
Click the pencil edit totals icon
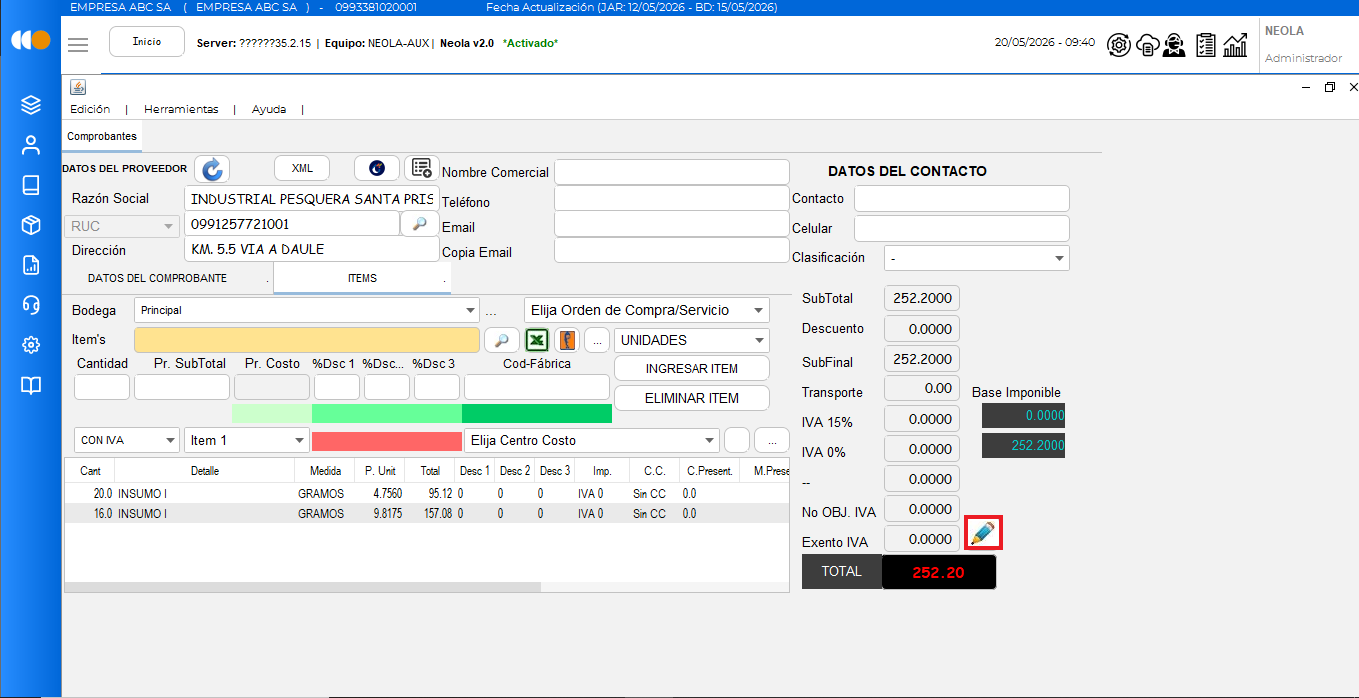(983, 534)
